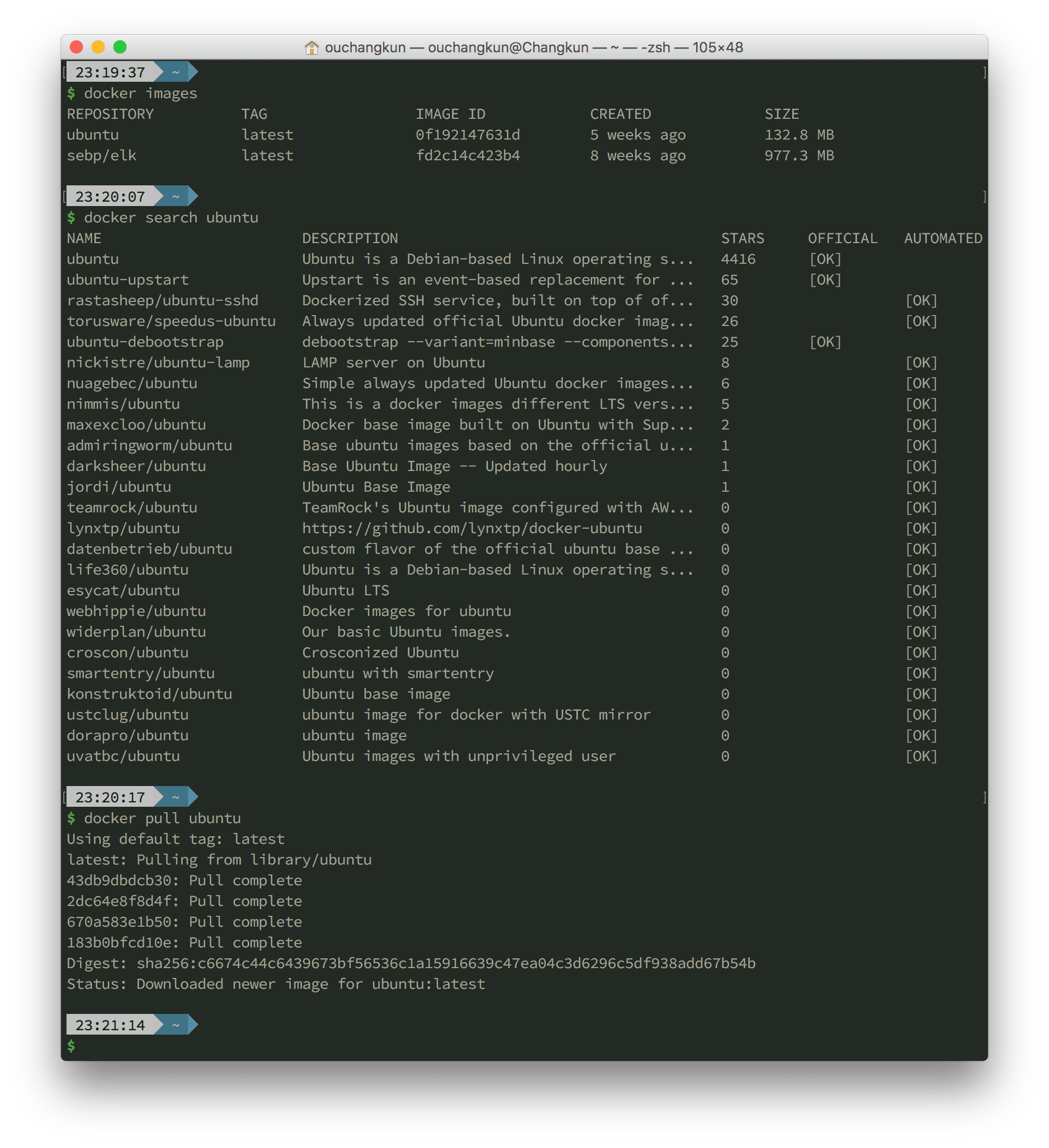Click the 23:21:14 prompt timestamp
The image size is (1049, 1148).
[x=110, y=1025]
